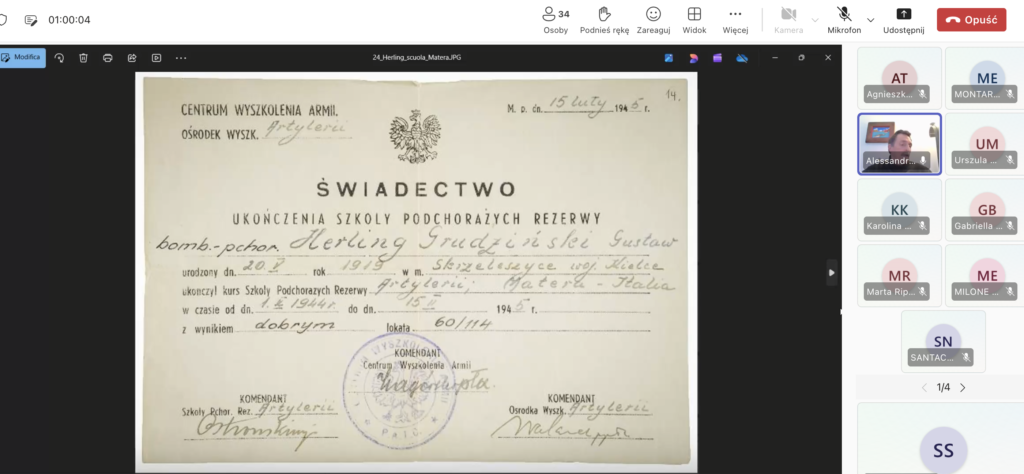The height and width of the screenshot is (474, 1024).
Task: Change layout via the Widok icon
Action: point(694,19)
